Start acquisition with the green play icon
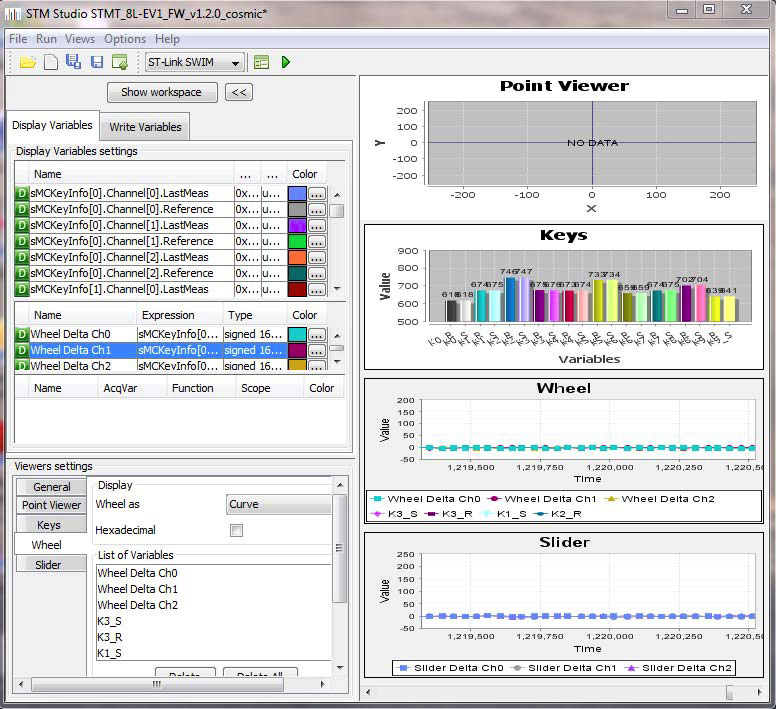Screen dimensions: 776x709 (286, 62)
